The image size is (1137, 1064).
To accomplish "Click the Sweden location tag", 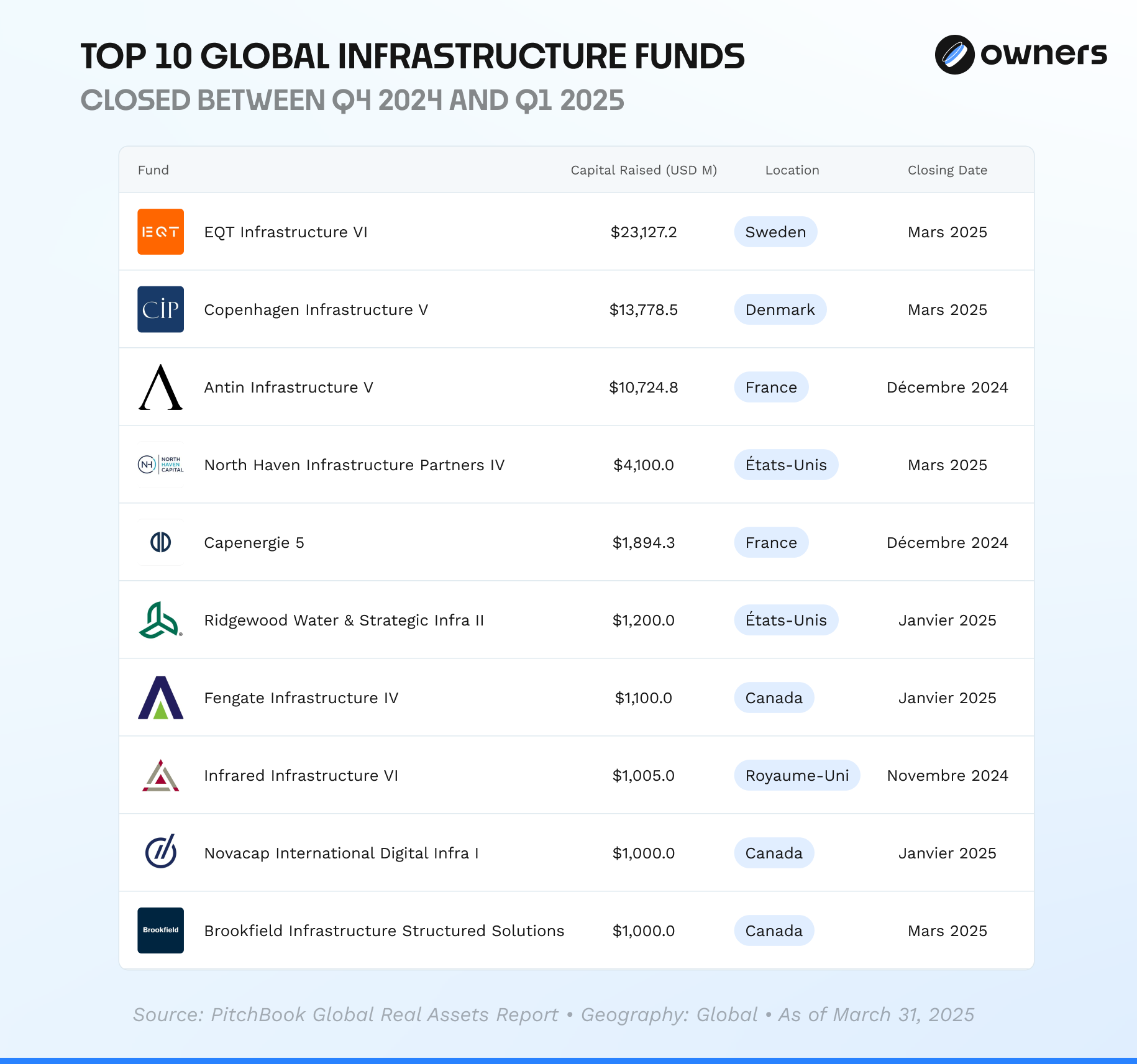I will 775,232.
